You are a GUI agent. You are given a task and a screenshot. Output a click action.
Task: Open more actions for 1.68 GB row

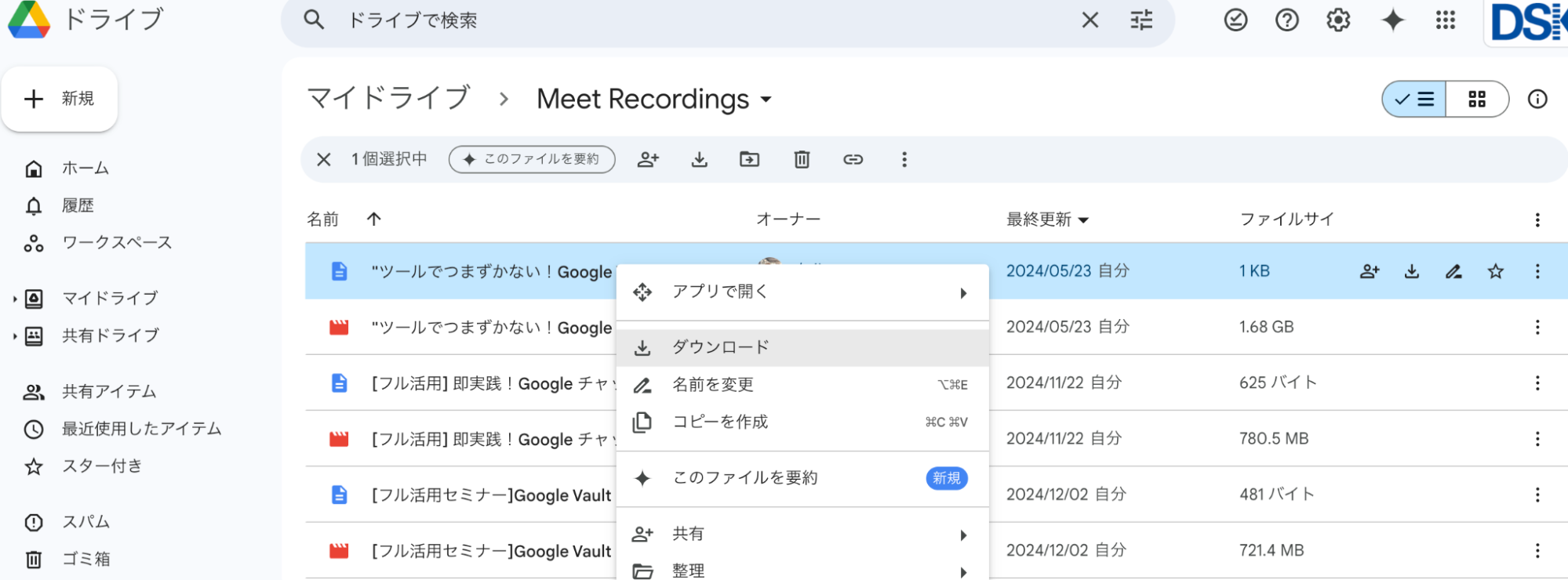point(1537,327)
